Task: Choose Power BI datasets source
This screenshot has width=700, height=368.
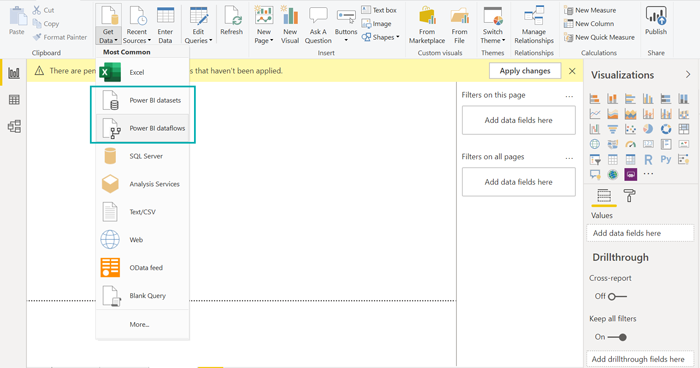Action: [x=142, y=100]
